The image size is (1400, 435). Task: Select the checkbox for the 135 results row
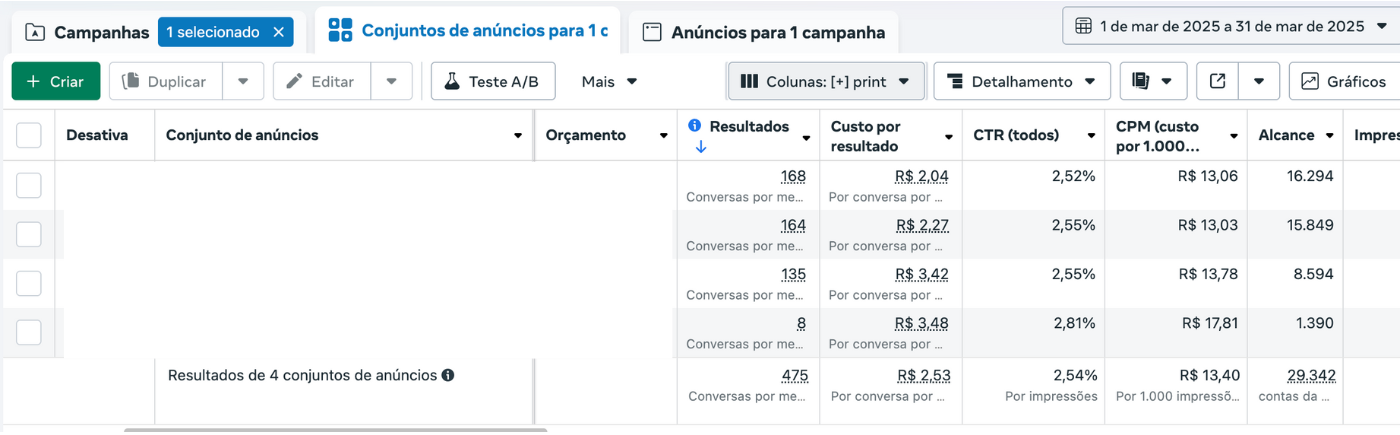click(x=29, y=283)
